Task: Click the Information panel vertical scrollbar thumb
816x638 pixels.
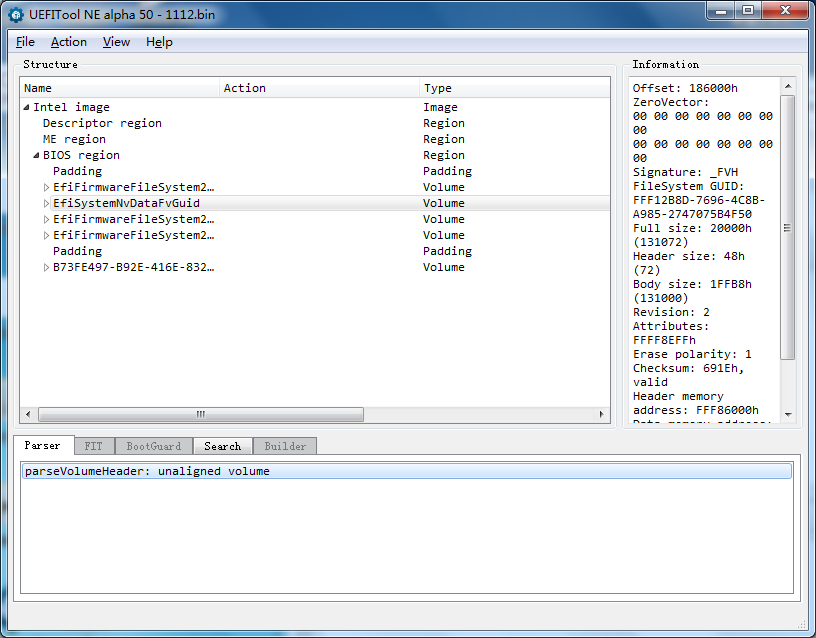Action: (788, 227)
